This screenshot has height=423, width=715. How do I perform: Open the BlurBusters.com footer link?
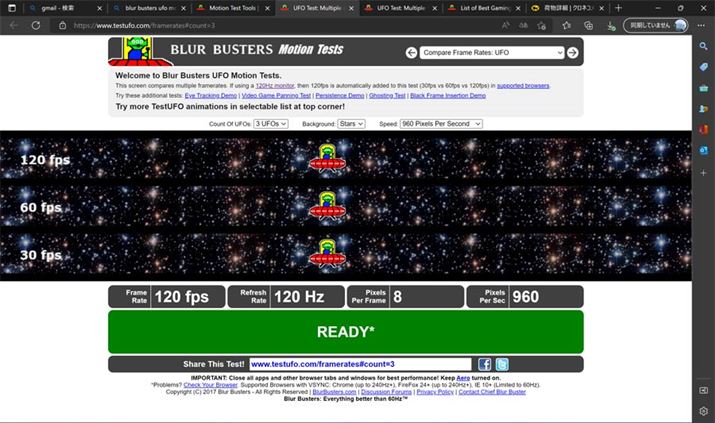pyautogui.click(x=334, y=392)
